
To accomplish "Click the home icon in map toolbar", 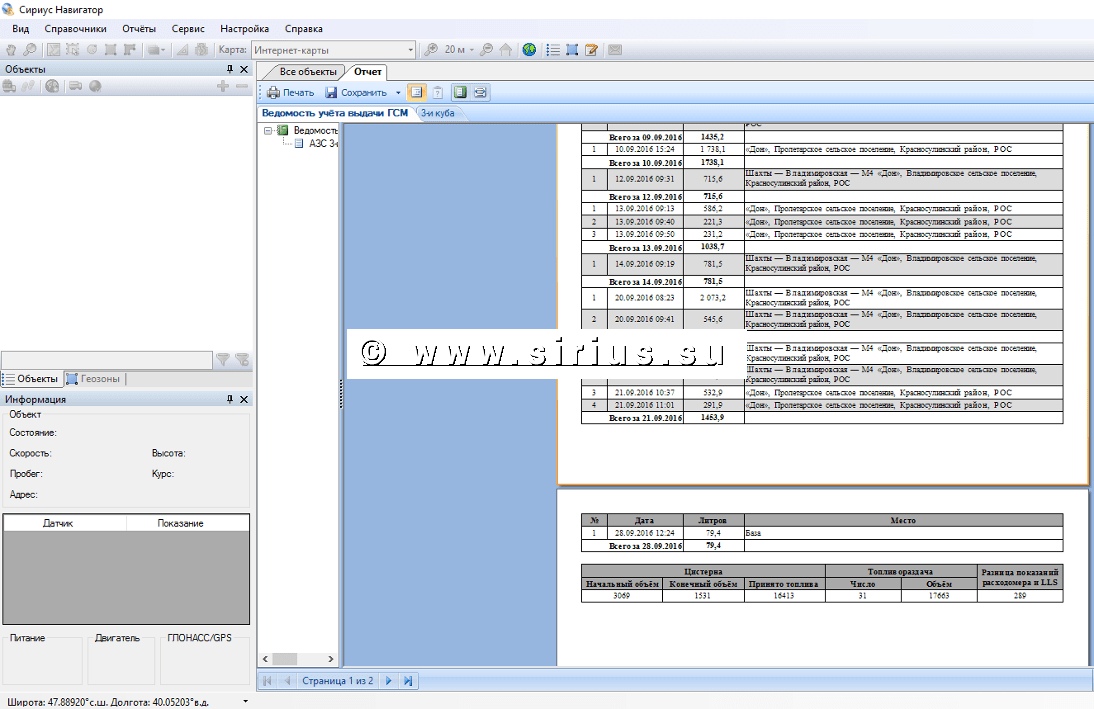I will (x=506, y=49).
